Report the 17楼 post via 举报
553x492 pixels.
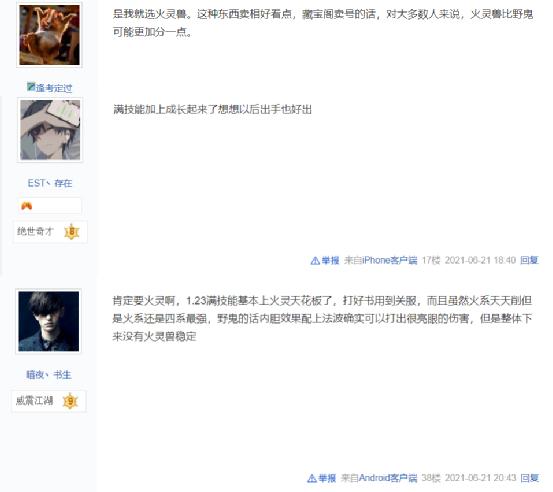(x=330, y=260)
